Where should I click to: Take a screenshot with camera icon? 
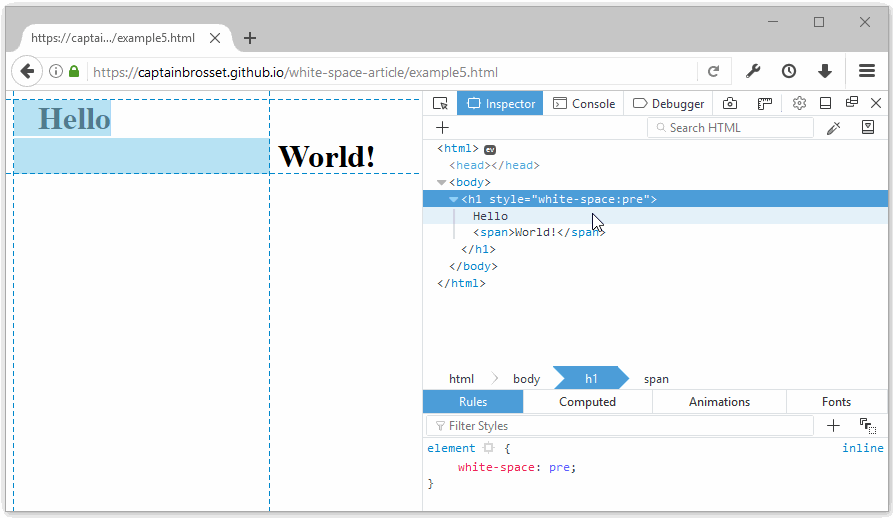pyautogui.click(x=731, y=103)
